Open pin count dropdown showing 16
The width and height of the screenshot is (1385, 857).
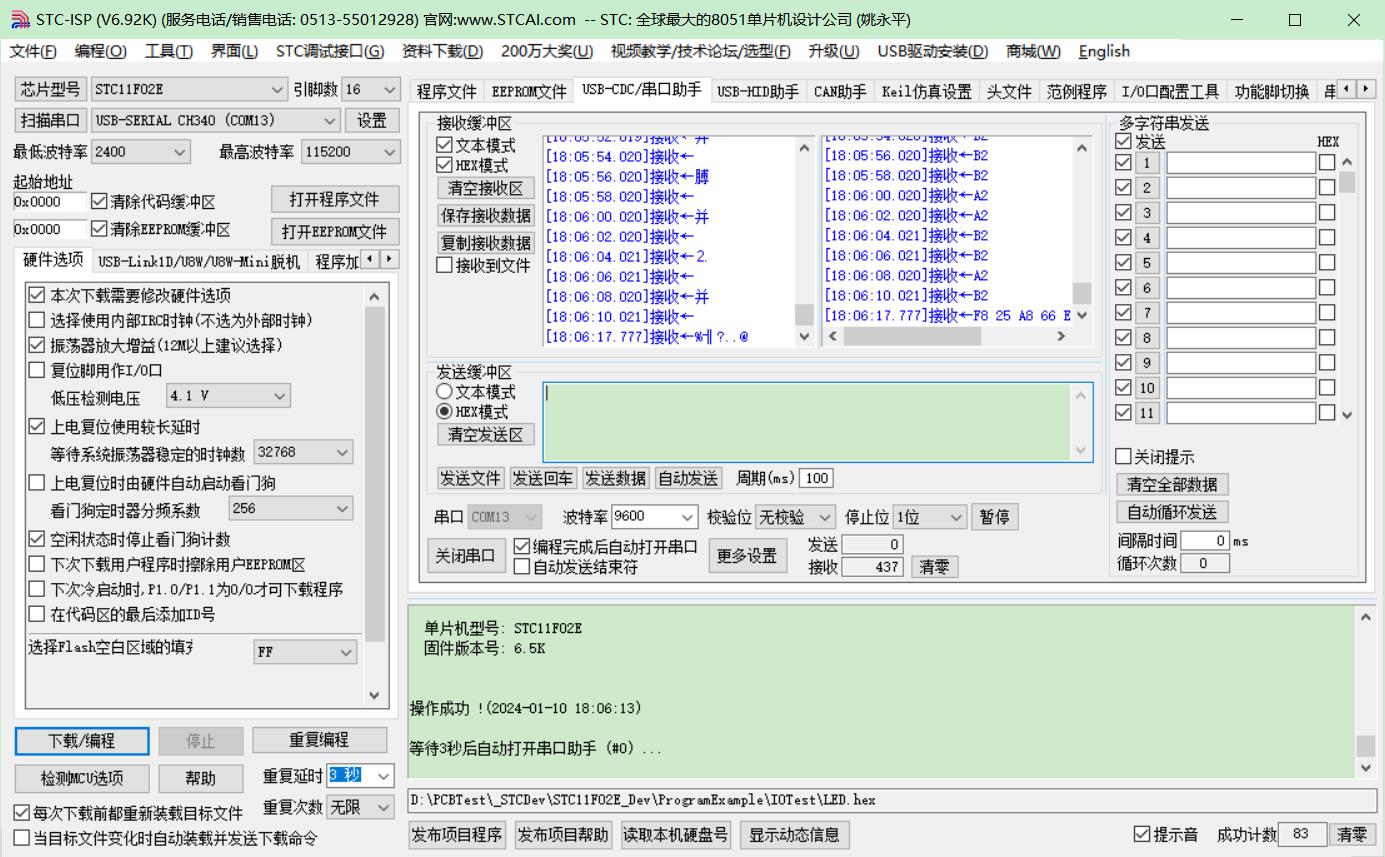tap(370, 89)
